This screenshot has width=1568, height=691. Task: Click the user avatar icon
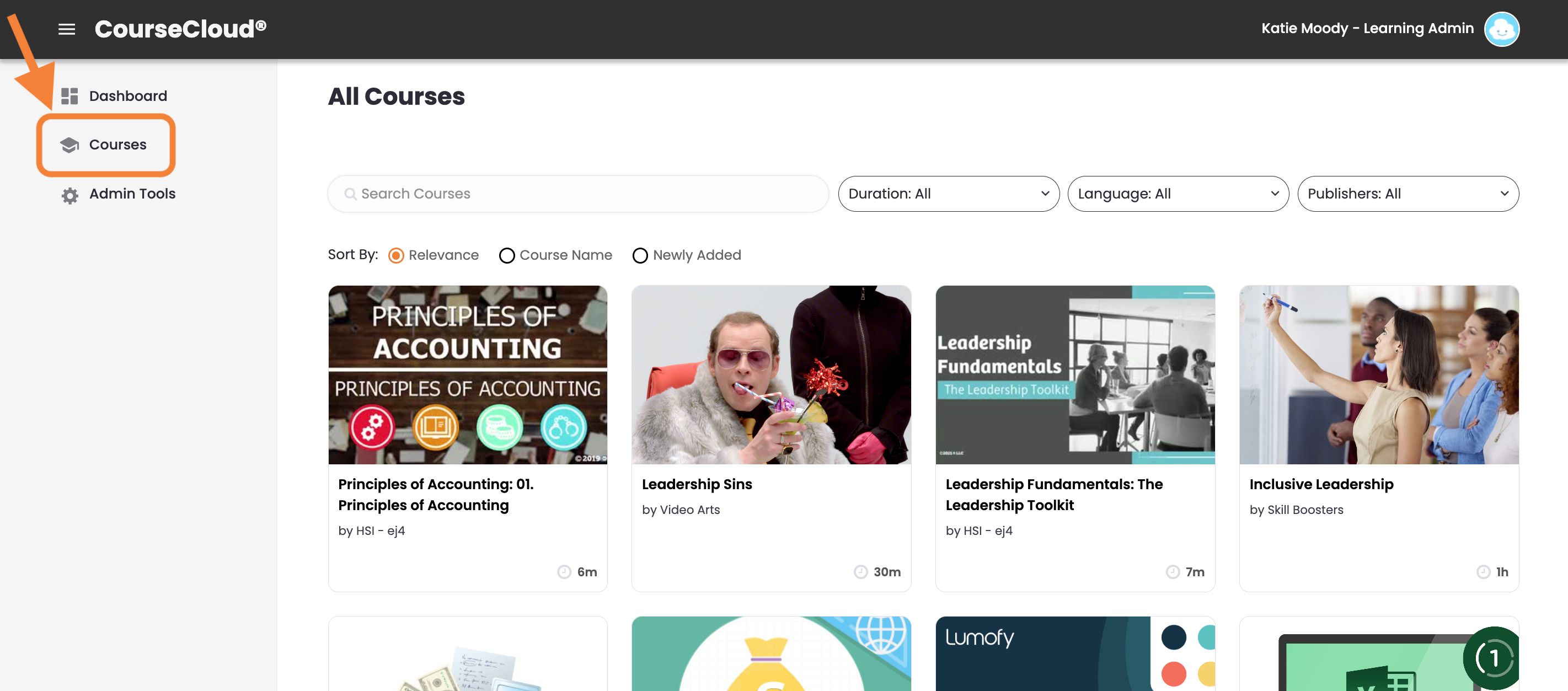1501,29
